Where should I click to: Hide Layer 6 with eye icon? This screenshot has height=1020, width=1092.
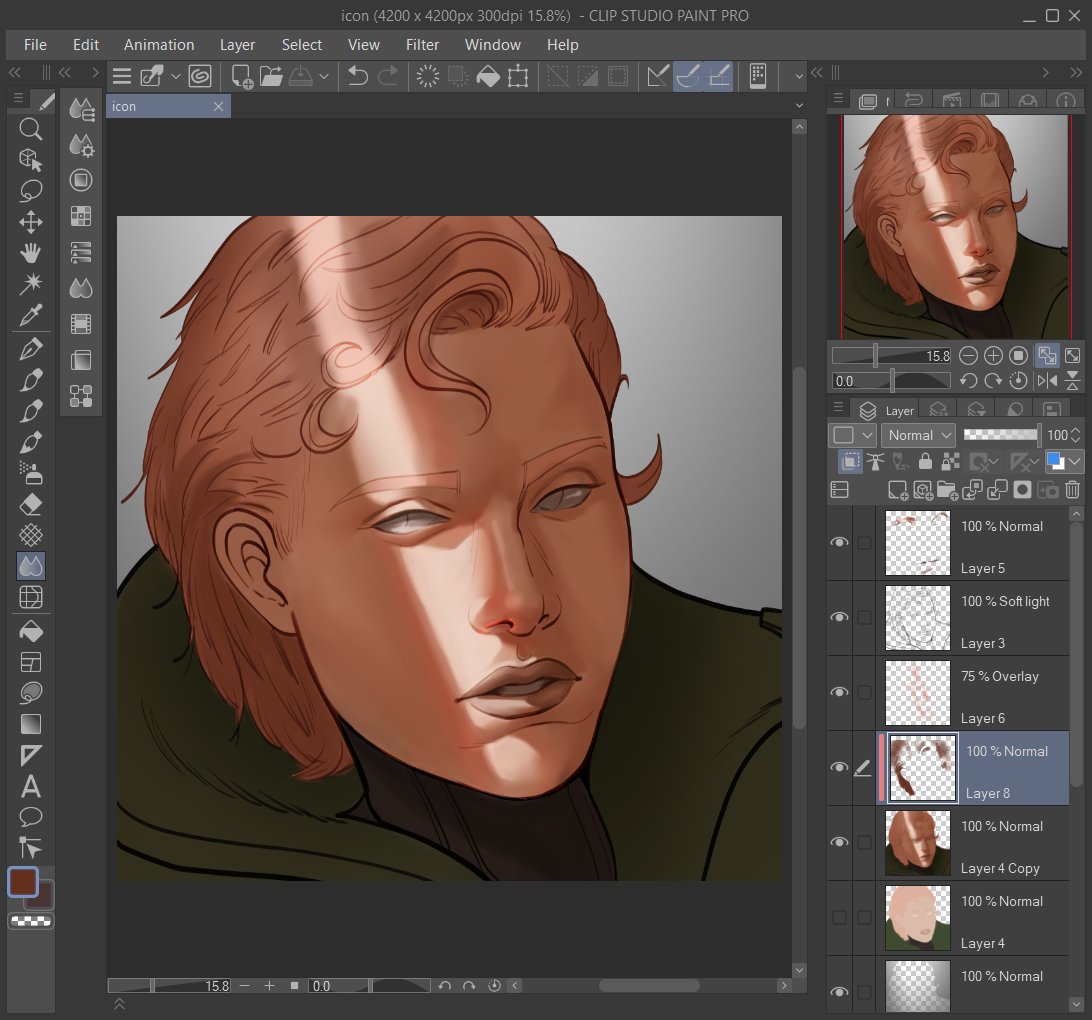(840, 692)
